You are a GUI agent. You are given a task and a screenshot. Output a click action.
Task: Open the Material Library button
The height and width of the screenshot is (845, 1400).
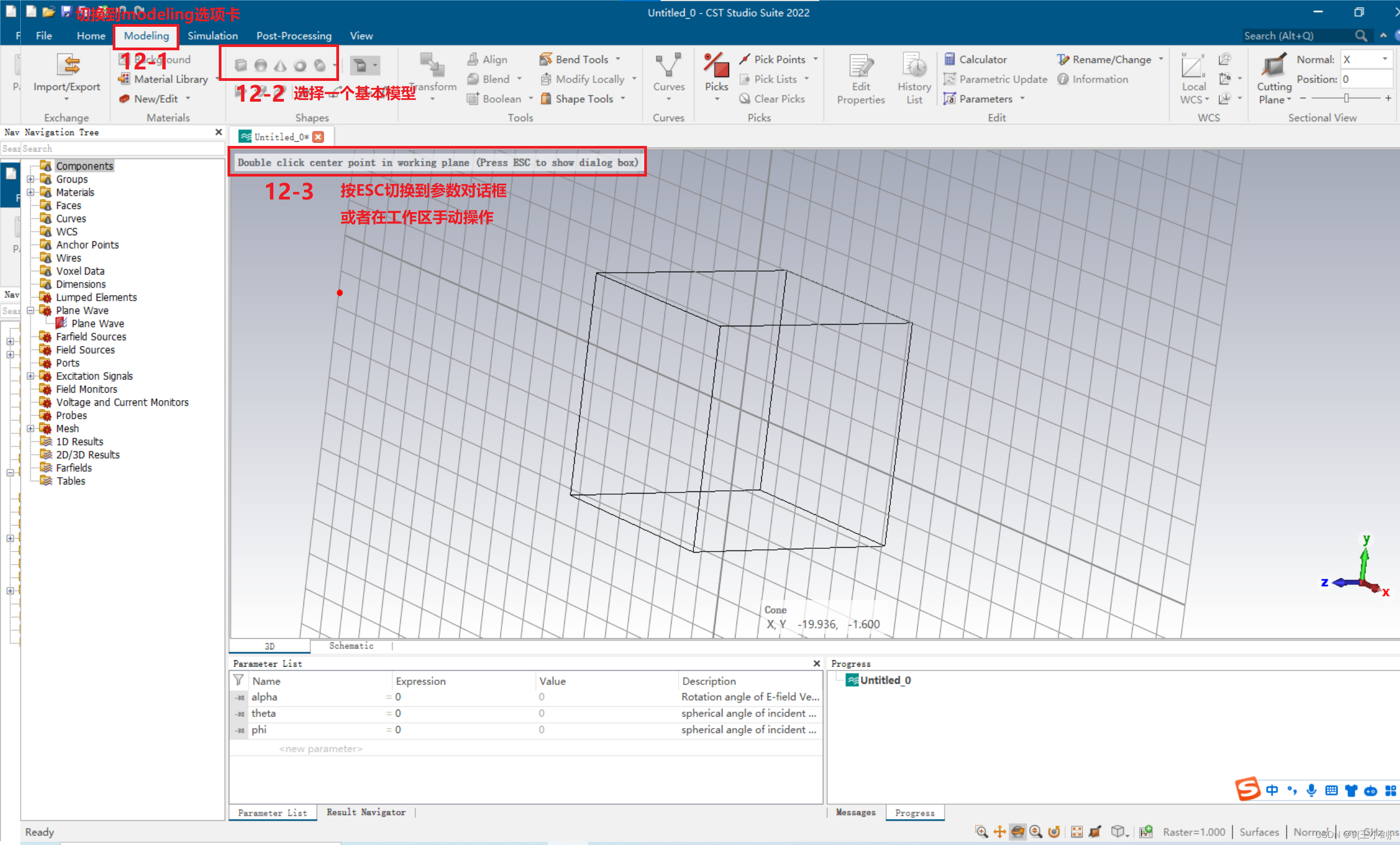[x=171, y=79]
